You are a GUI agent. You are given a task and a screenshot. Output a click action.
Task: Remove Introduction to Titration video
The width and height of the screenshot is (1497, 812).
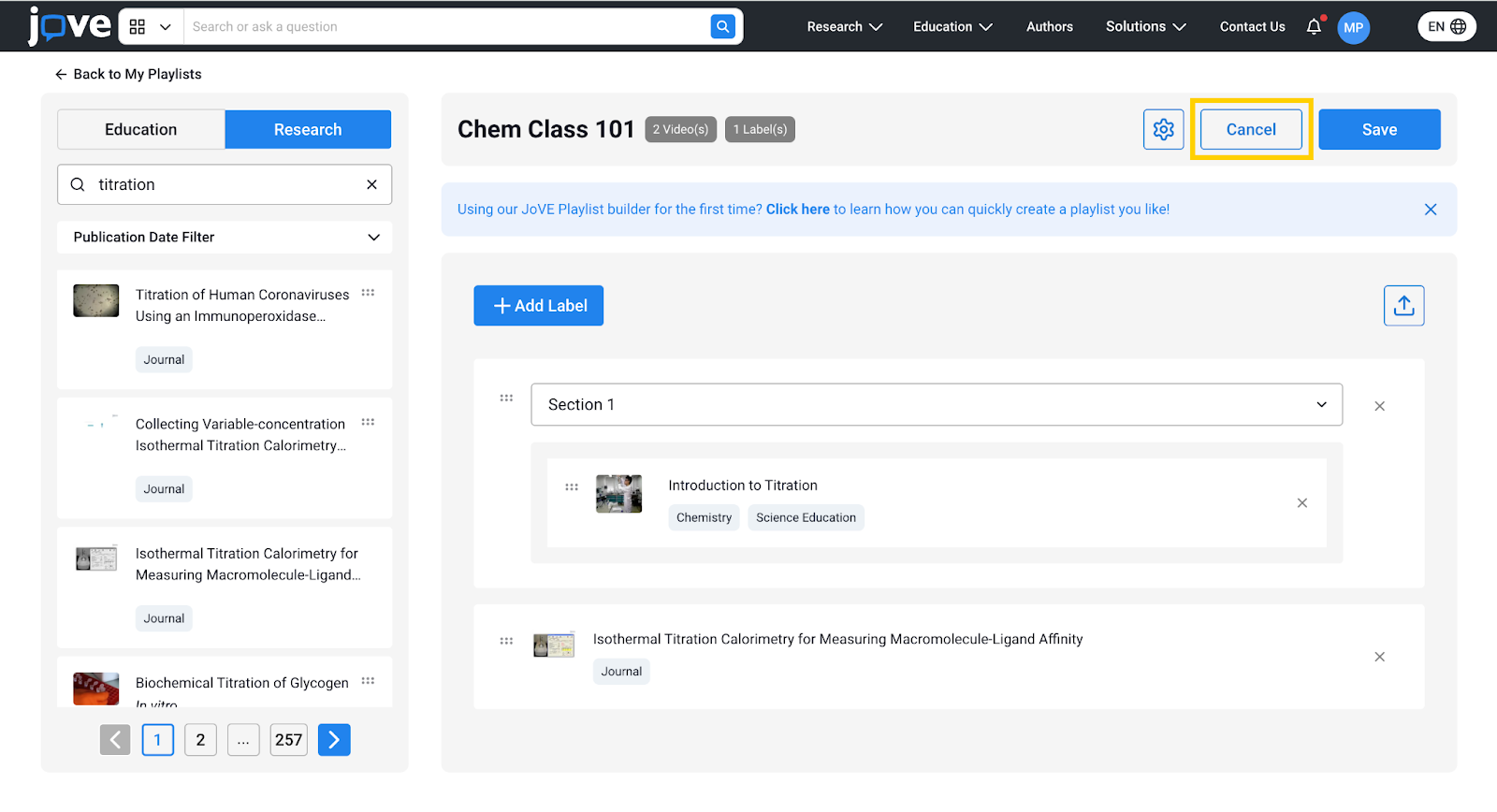[x=1301, y=503]
